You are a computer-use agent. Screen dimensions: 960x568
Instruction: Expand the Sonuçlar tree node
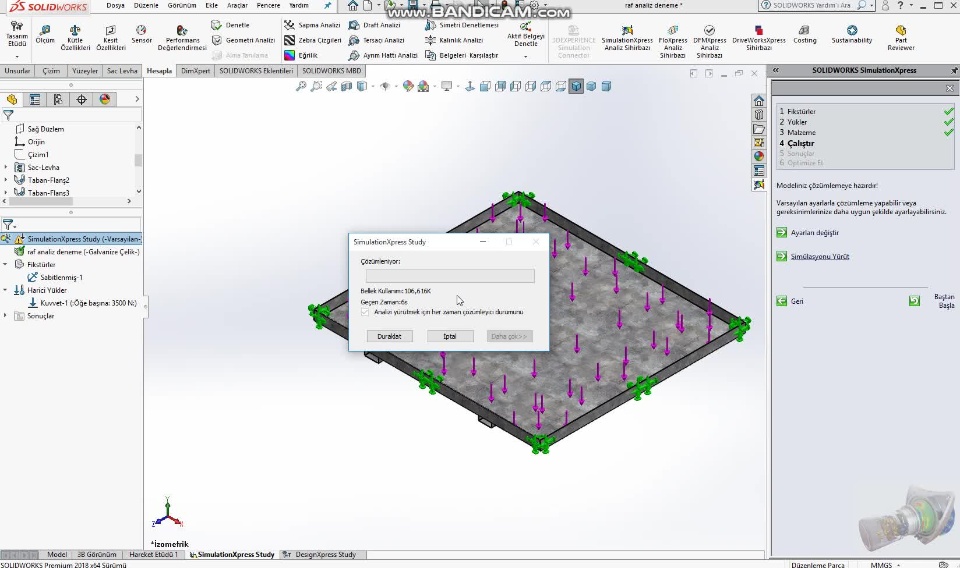[x=6, y=316]
